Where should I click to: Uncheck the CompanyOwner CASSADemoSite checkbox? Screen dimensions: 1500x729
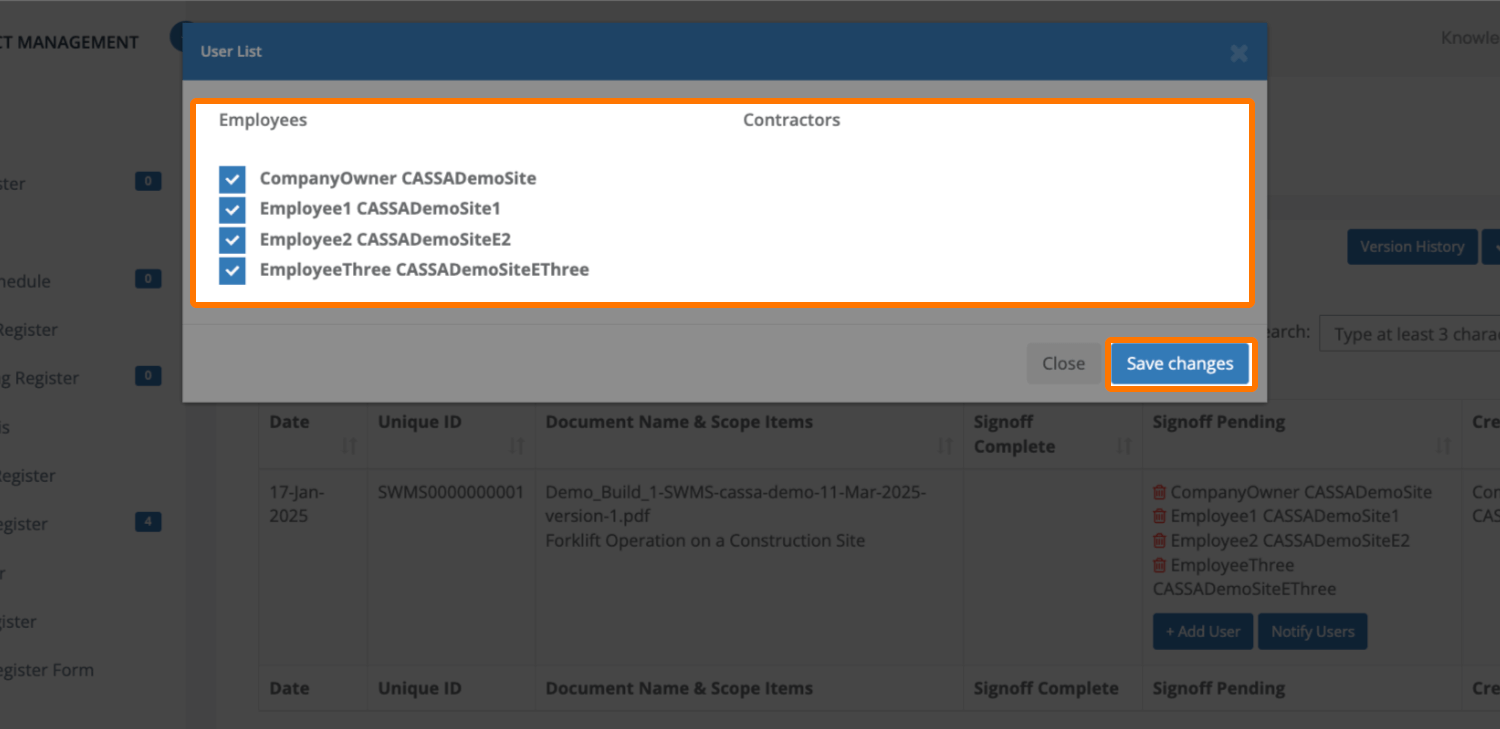click(232, 179)
